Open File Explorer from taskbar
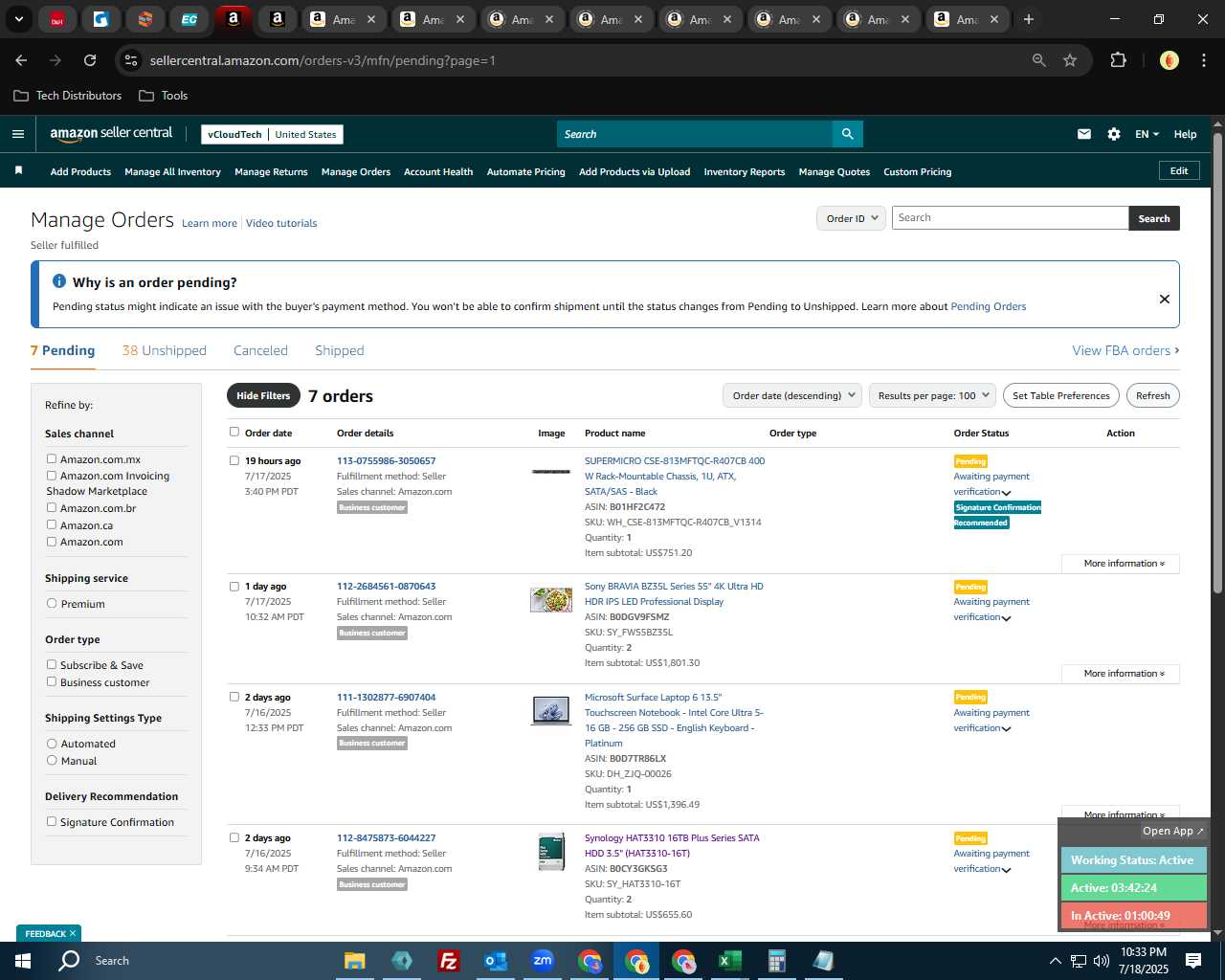 pos(355,961)
